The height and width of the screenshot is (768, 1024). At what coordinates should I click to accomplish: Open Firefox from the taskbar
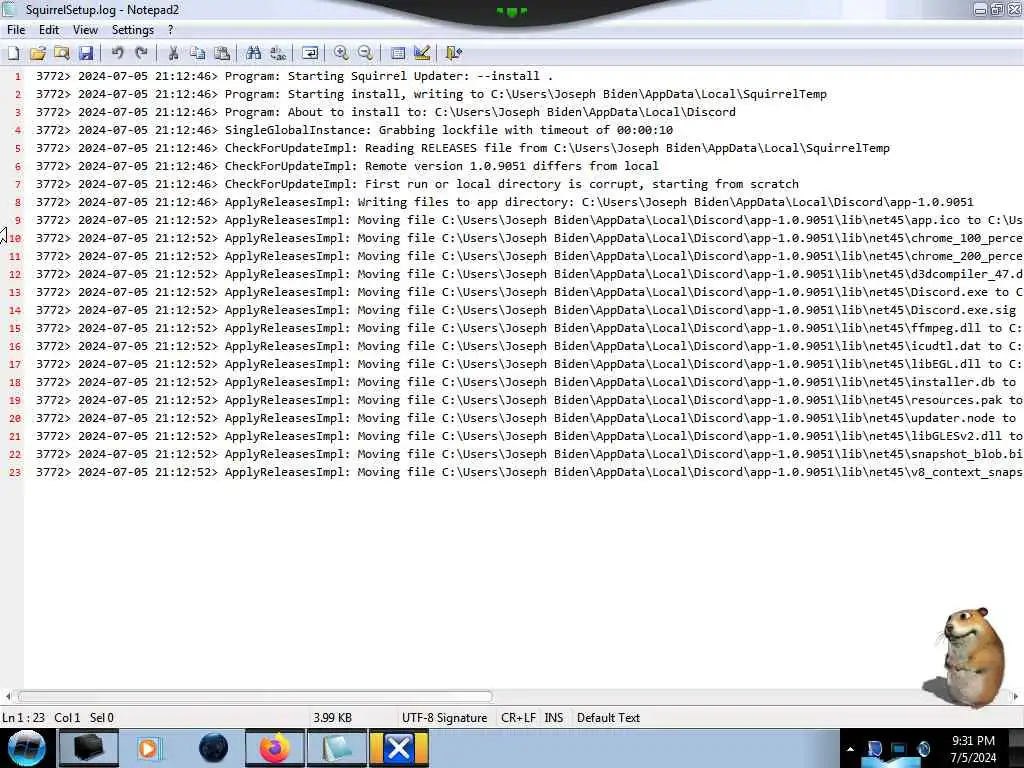pyautogui.click(x=275, y=748)
